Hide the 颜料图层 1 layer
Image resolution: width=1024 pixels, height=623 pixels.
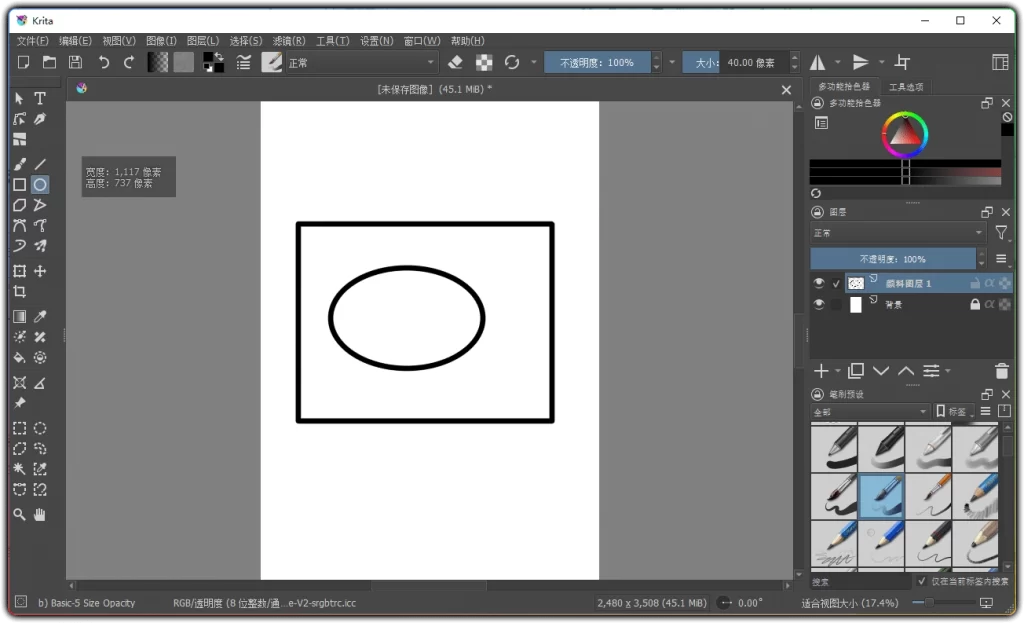point(819,282)
